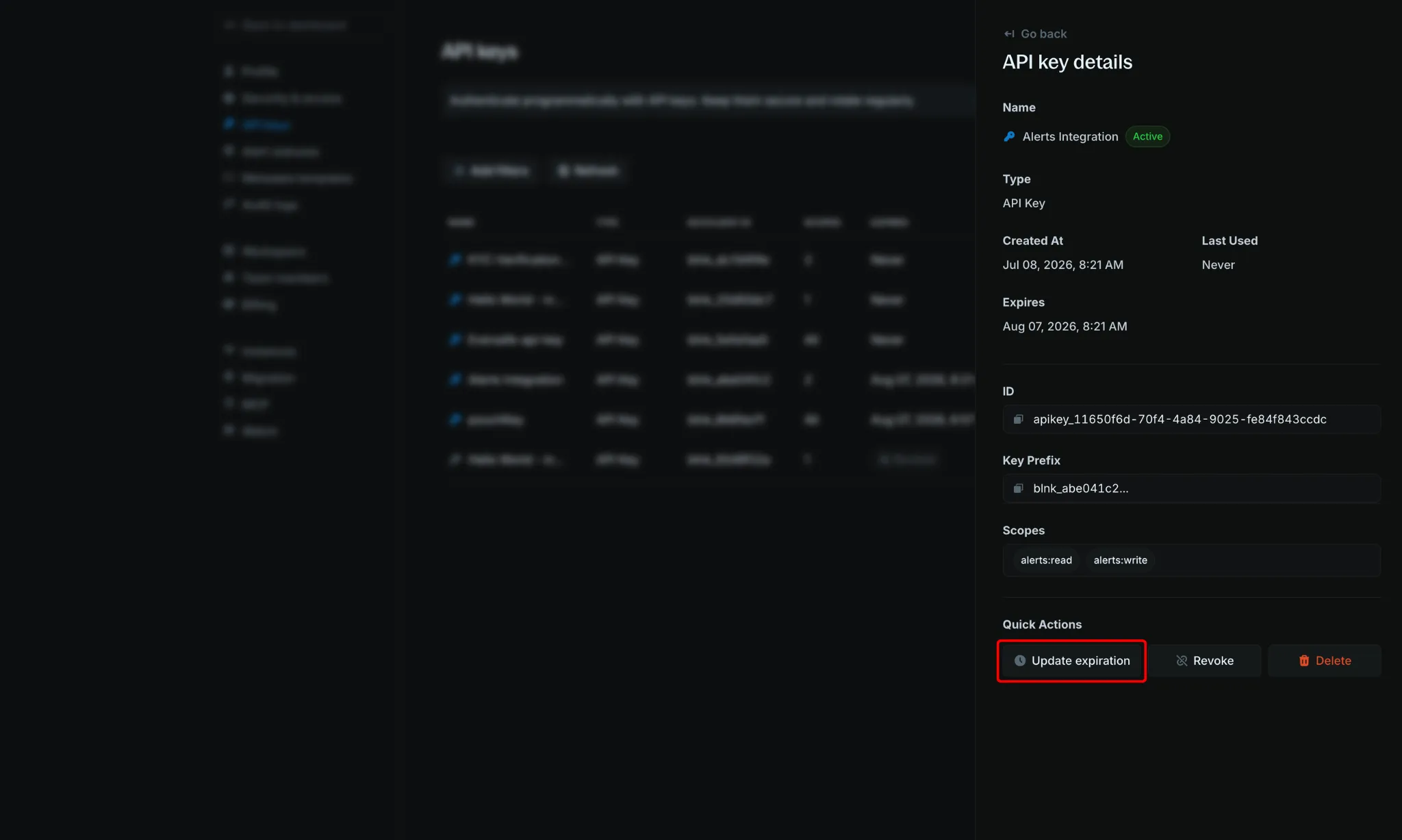This screenshot has height=840, width=1402.
Task: Click the Go back link
Action: 1035,34
